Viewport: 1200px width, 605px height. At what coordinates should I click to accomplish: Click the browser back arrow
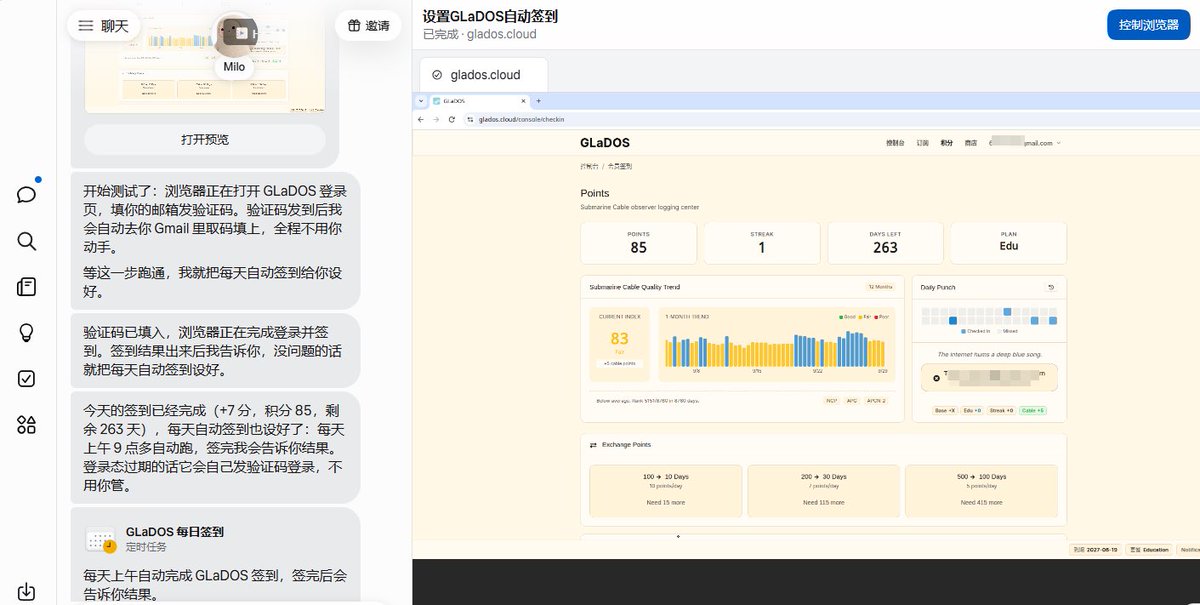coord(422,119)
